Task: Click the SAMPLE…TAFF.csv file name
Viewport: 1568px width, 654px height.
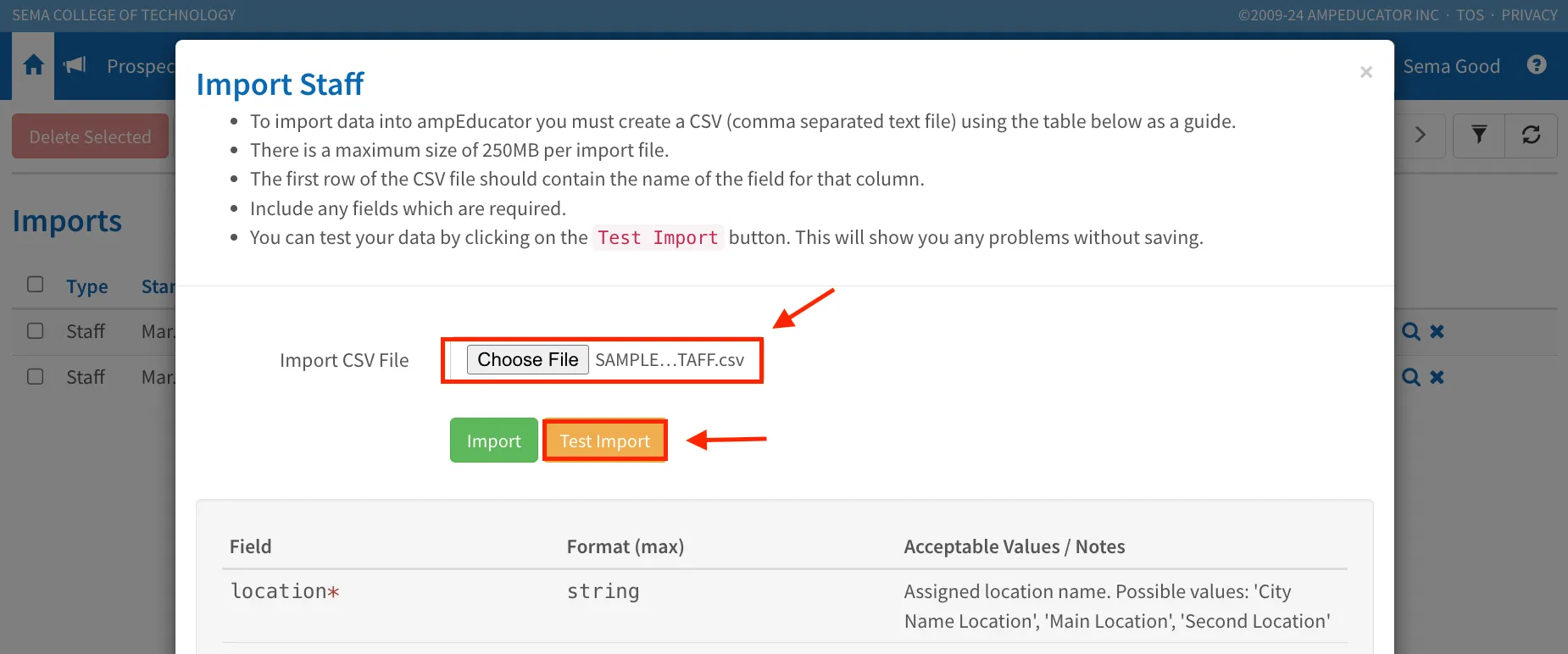Action: point(670,360)
